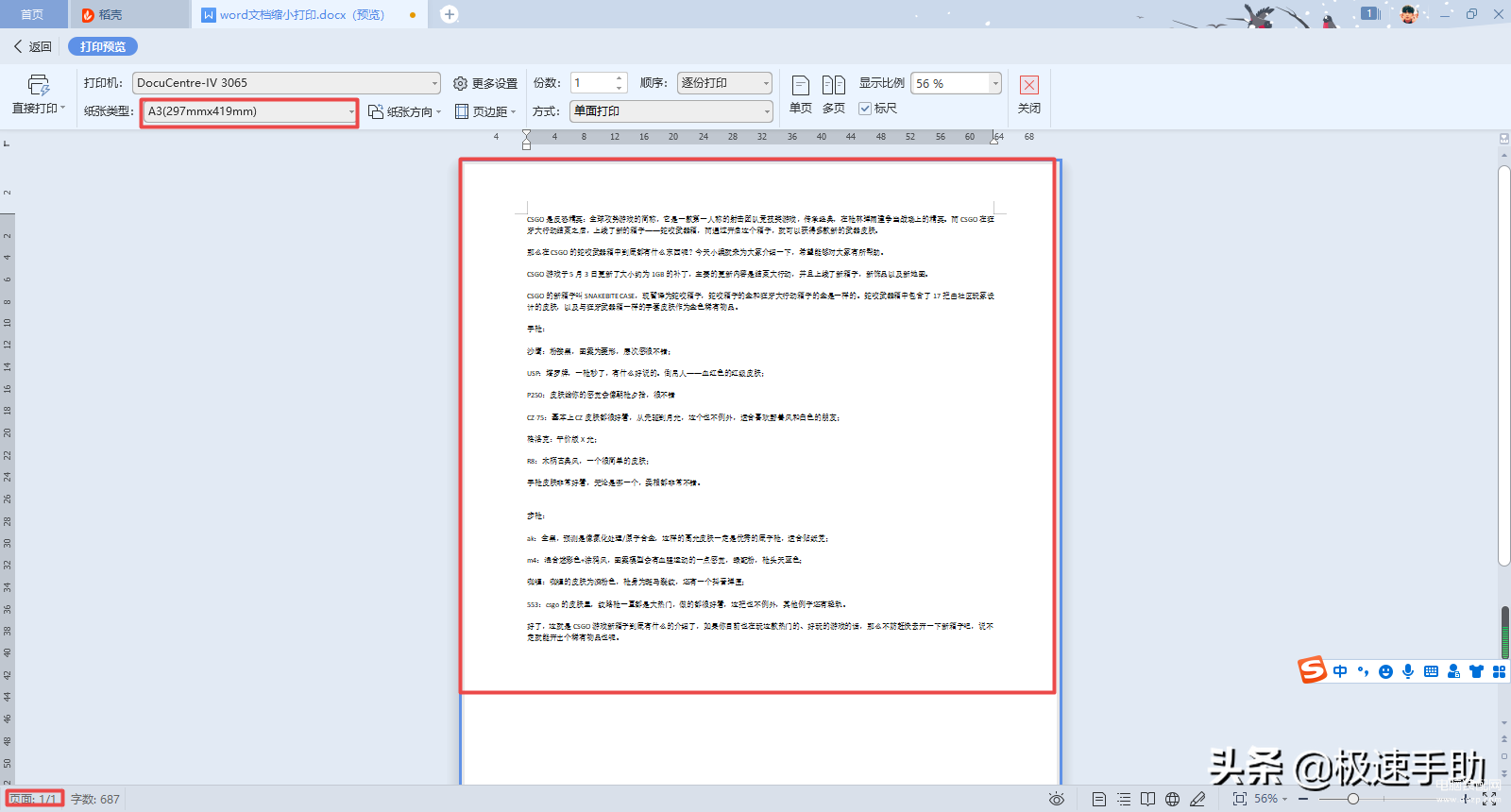Switch to 多页 multi-page view
The width and height of the screenshot is (1511, 812).
(833, 94)
